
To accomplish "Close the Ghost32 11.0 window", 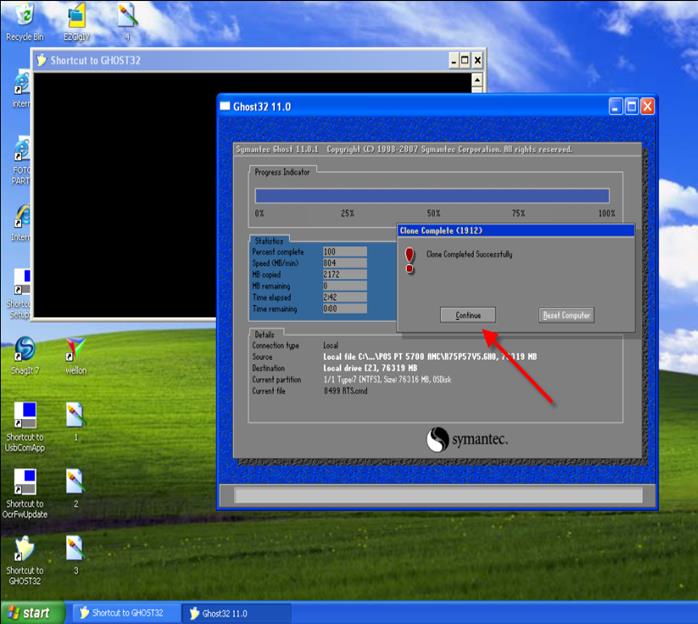I will point(647,106).
